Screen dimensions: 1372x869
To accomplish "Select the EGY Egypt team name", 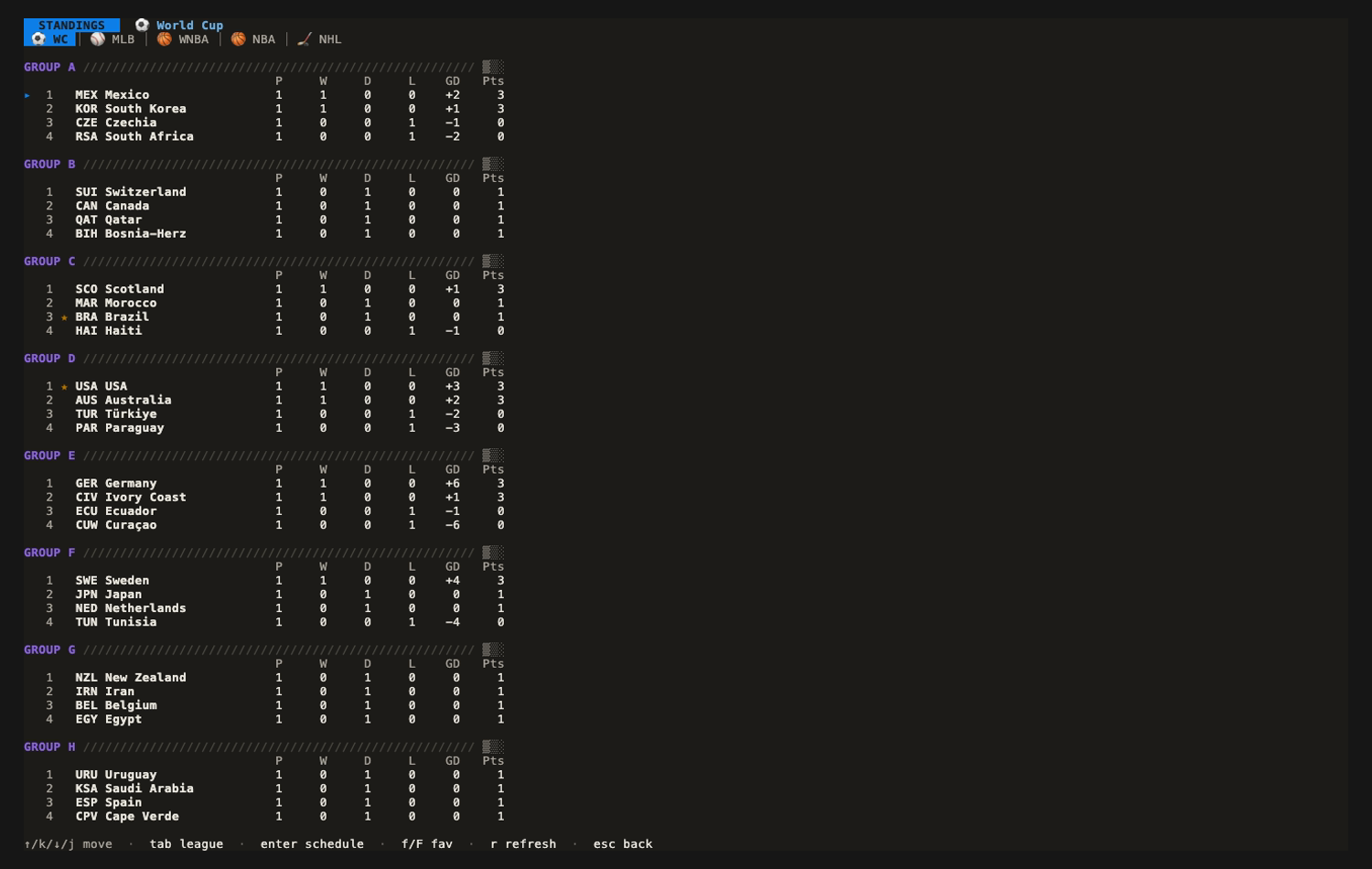I will click(x=109, y=720).
